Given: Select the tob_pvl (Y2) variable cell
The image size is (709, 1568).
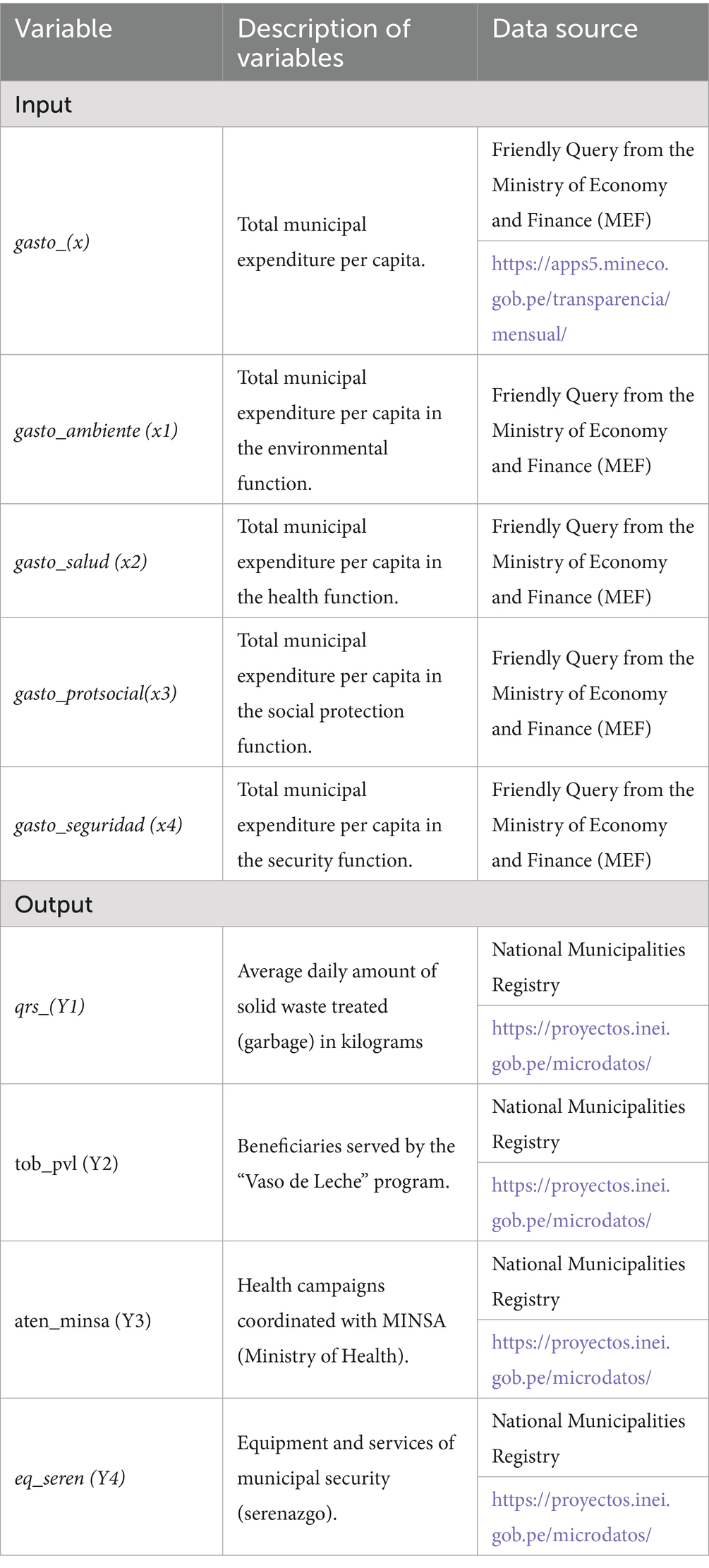Looking at the screenshot, I should [x=66, y=1164].
